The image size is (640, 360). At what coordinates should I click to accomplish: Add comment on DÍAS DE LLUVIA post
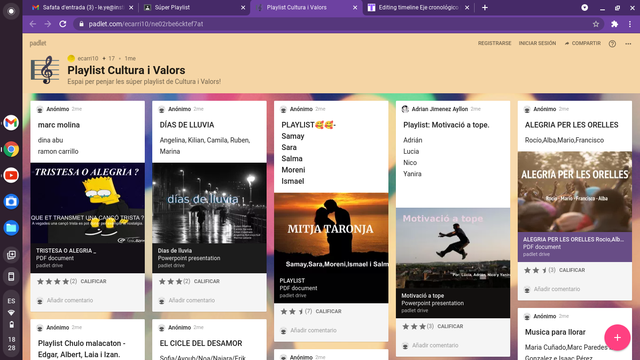[x=191, y=300]
